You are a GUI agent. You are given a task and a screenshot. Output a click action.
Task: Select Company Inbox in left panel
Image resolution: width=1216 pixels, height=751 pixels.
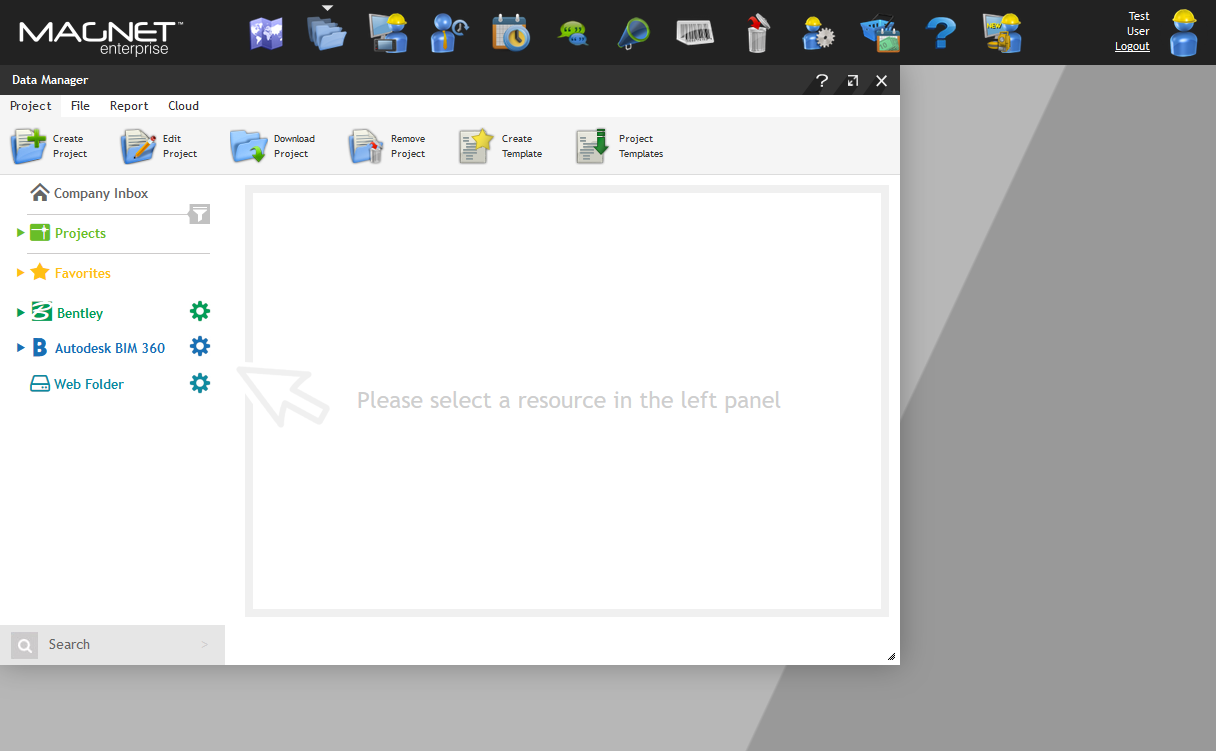[x=89, y=193]
